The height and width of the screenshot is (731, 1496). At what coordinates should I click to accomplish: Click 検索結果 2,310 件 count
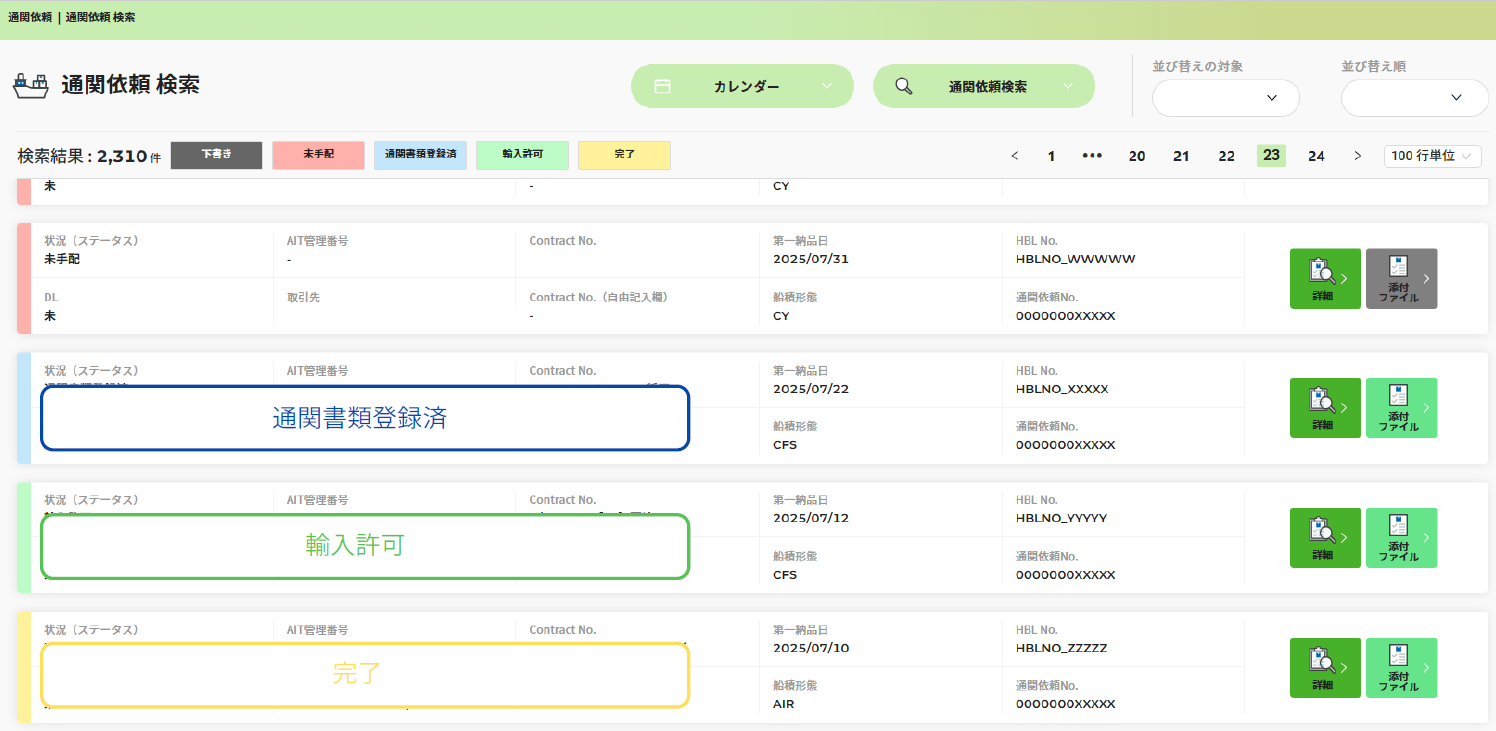click(89, 156)
